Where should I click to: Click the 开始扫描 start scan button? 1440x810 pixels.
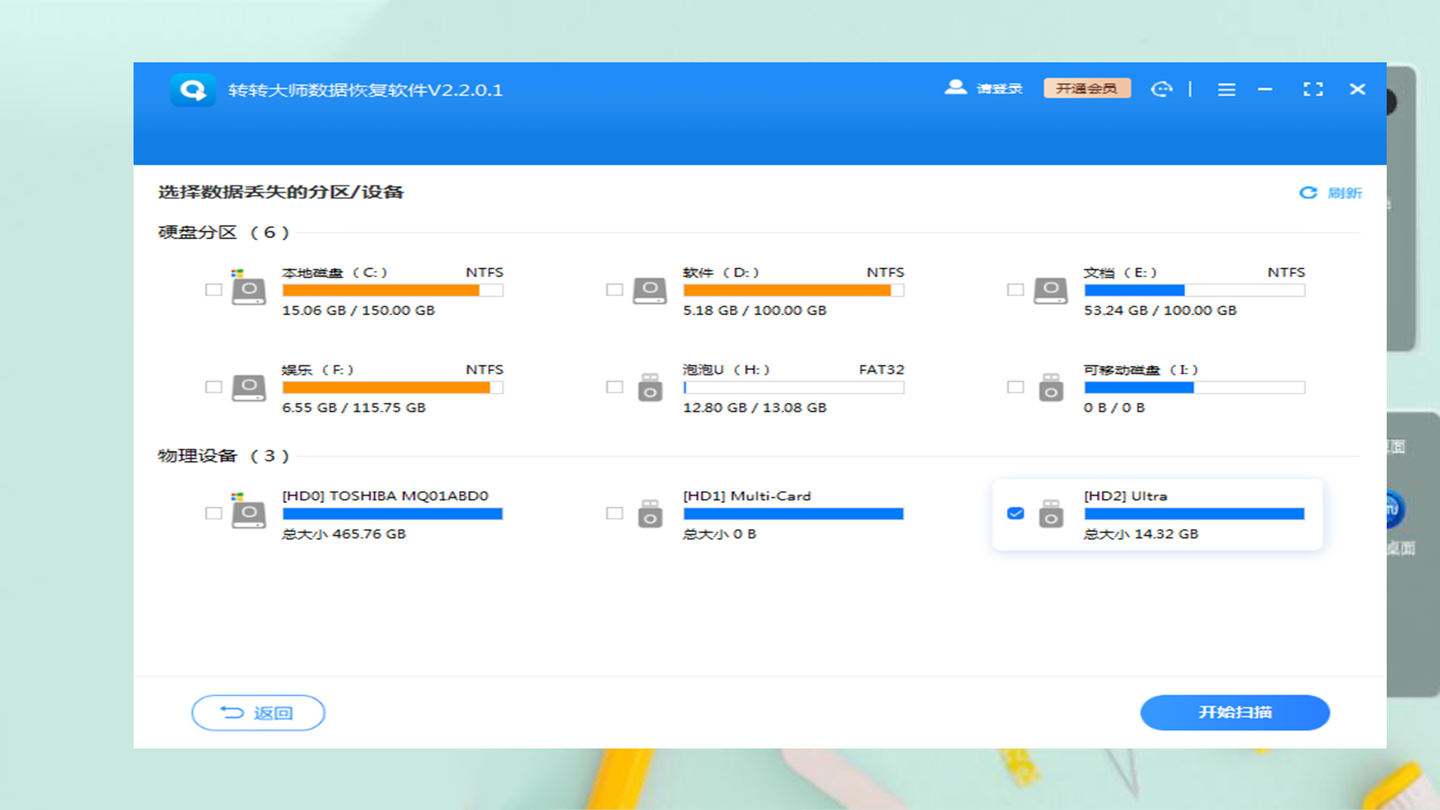click(1235, 713)
